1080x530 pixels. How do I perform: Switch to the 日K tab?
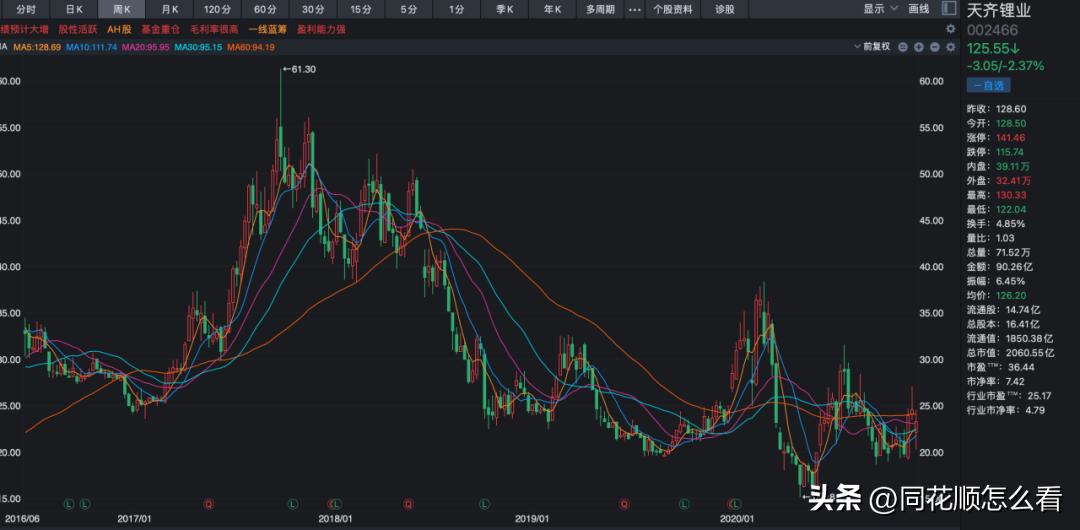click(73, 9)
